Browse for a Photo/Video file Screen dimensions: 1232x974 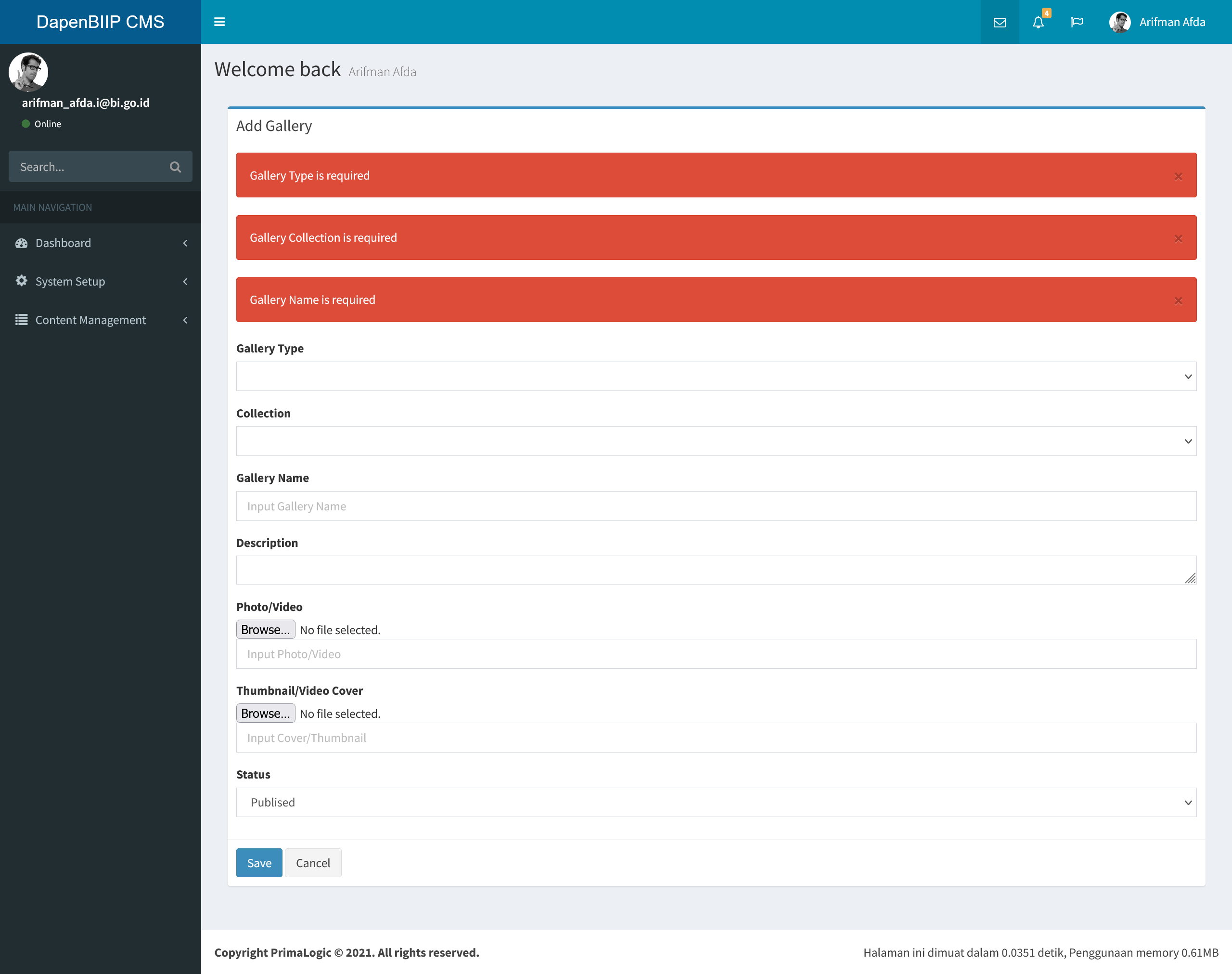266,630
